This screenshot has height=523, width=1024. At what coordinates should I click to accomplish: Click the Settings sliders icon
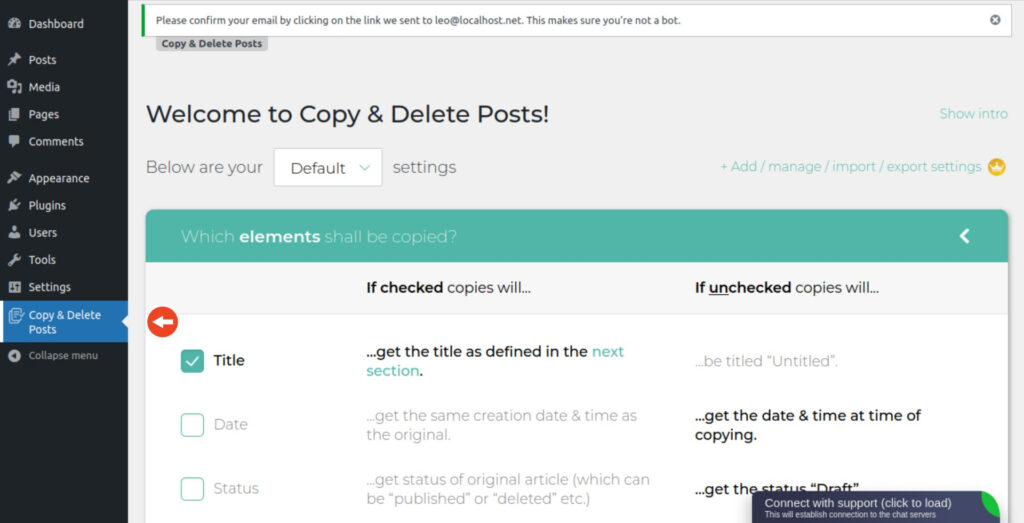tap(14, 287)
